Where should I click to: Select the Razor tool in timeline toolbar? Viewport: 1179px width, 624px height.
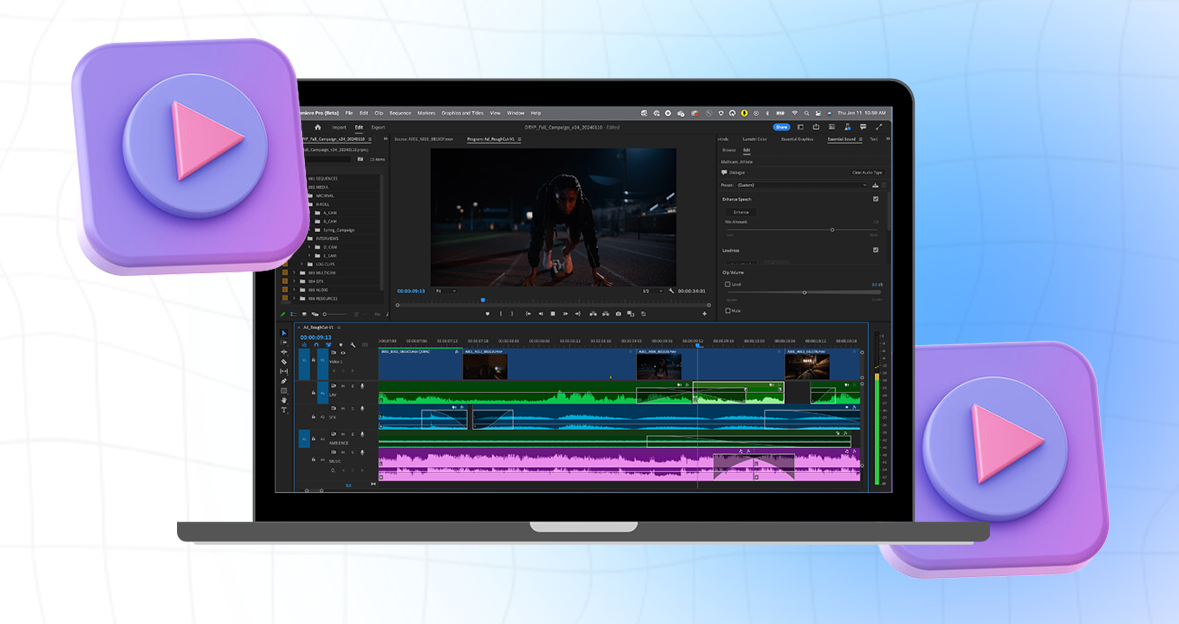[284, 362]
